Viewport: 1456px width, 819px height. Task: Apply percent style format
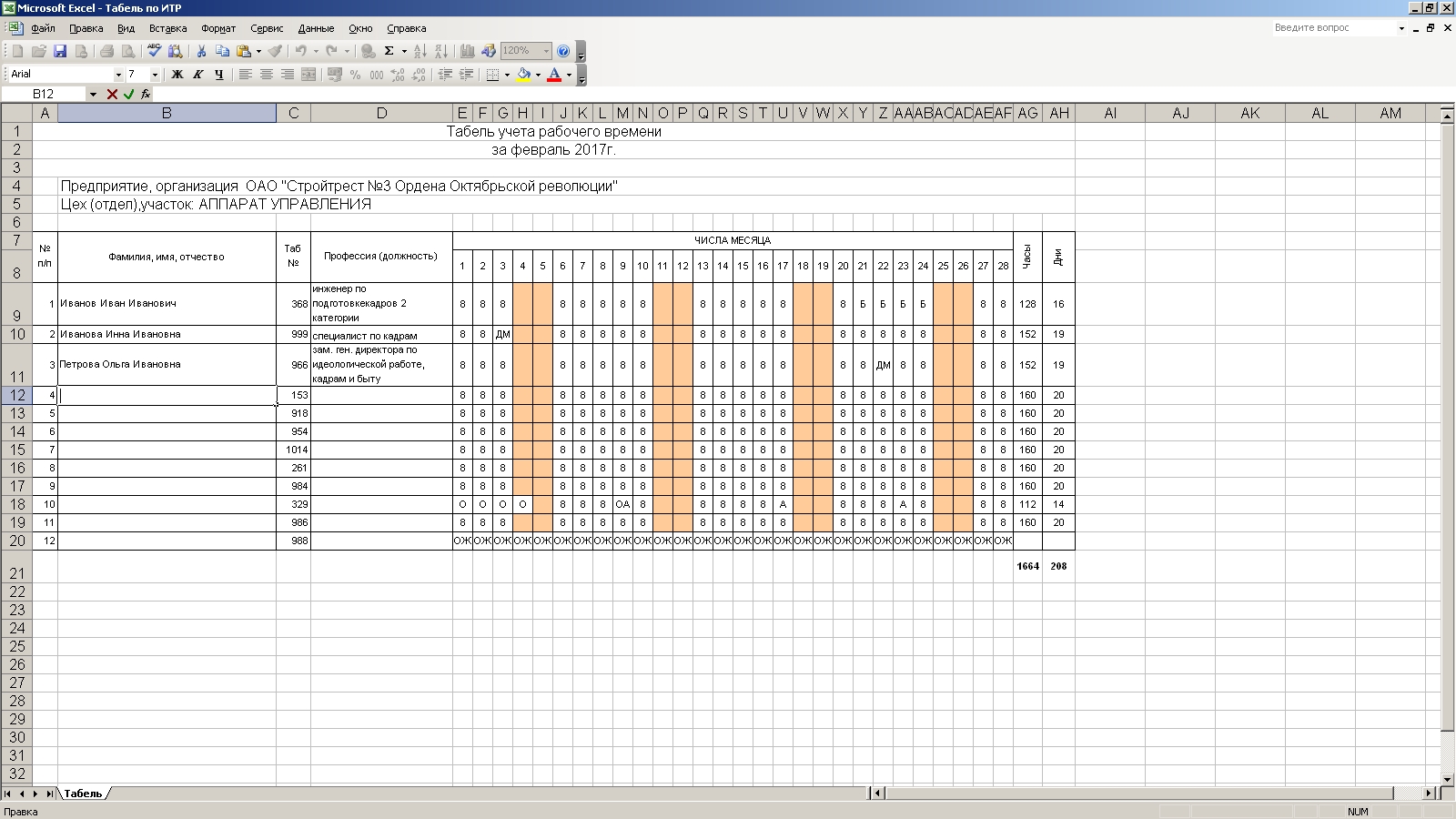click(x=355, y=75)
